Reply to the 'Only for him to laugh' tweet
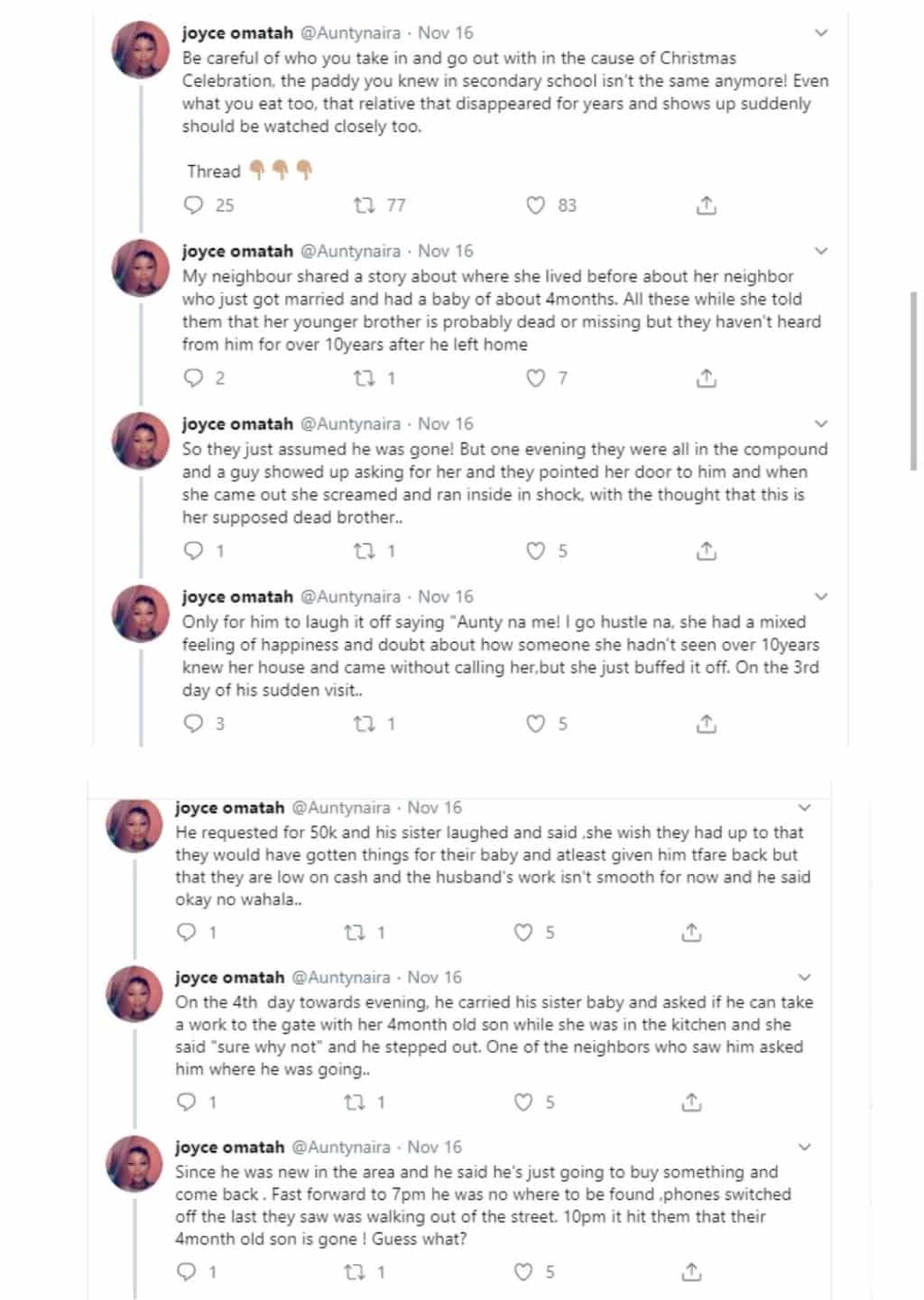Viewport: 924px width, 1300px height. [x=194, y=724]
